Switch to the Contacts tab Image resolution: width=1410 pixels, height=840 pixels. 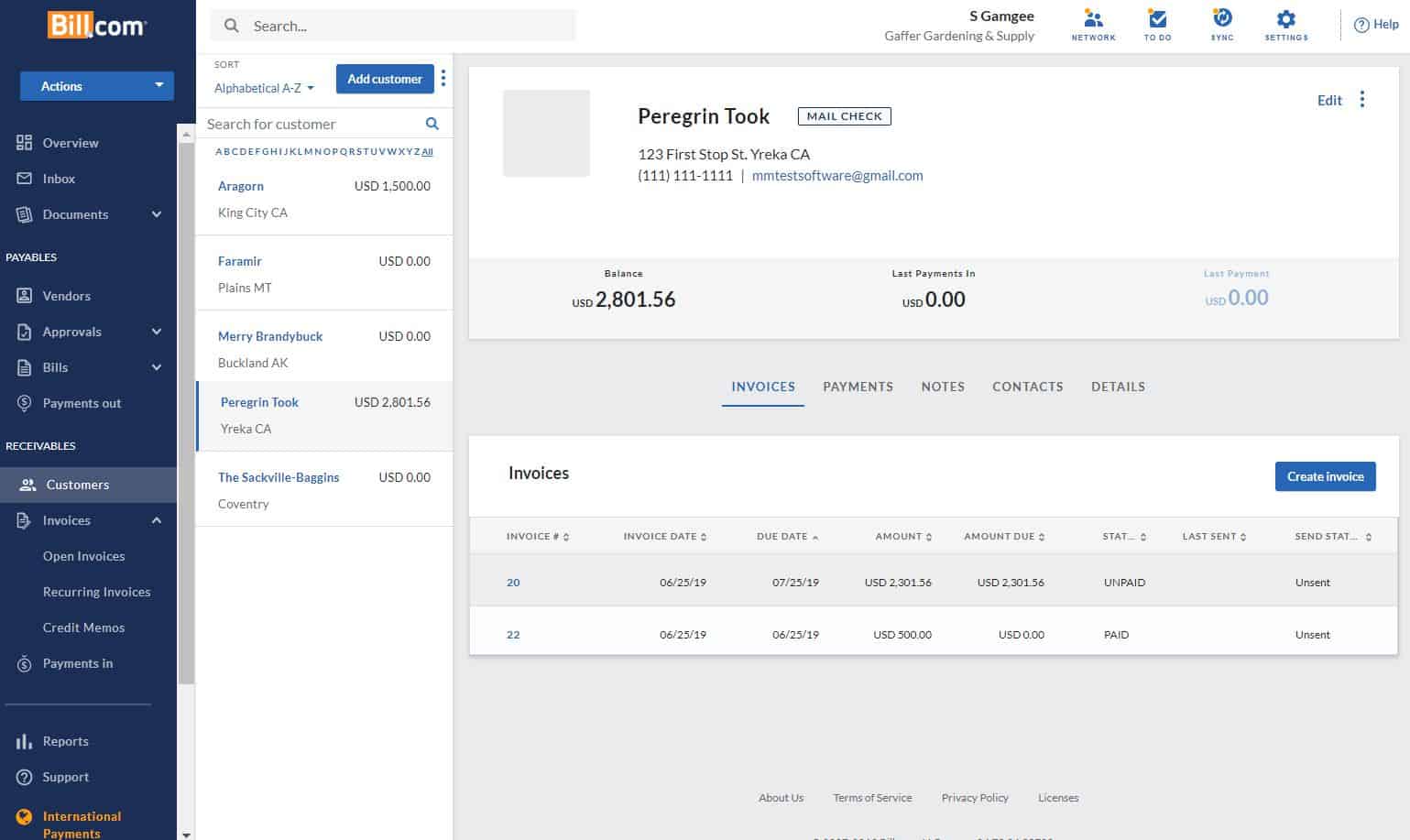(x=1027, y=387)
